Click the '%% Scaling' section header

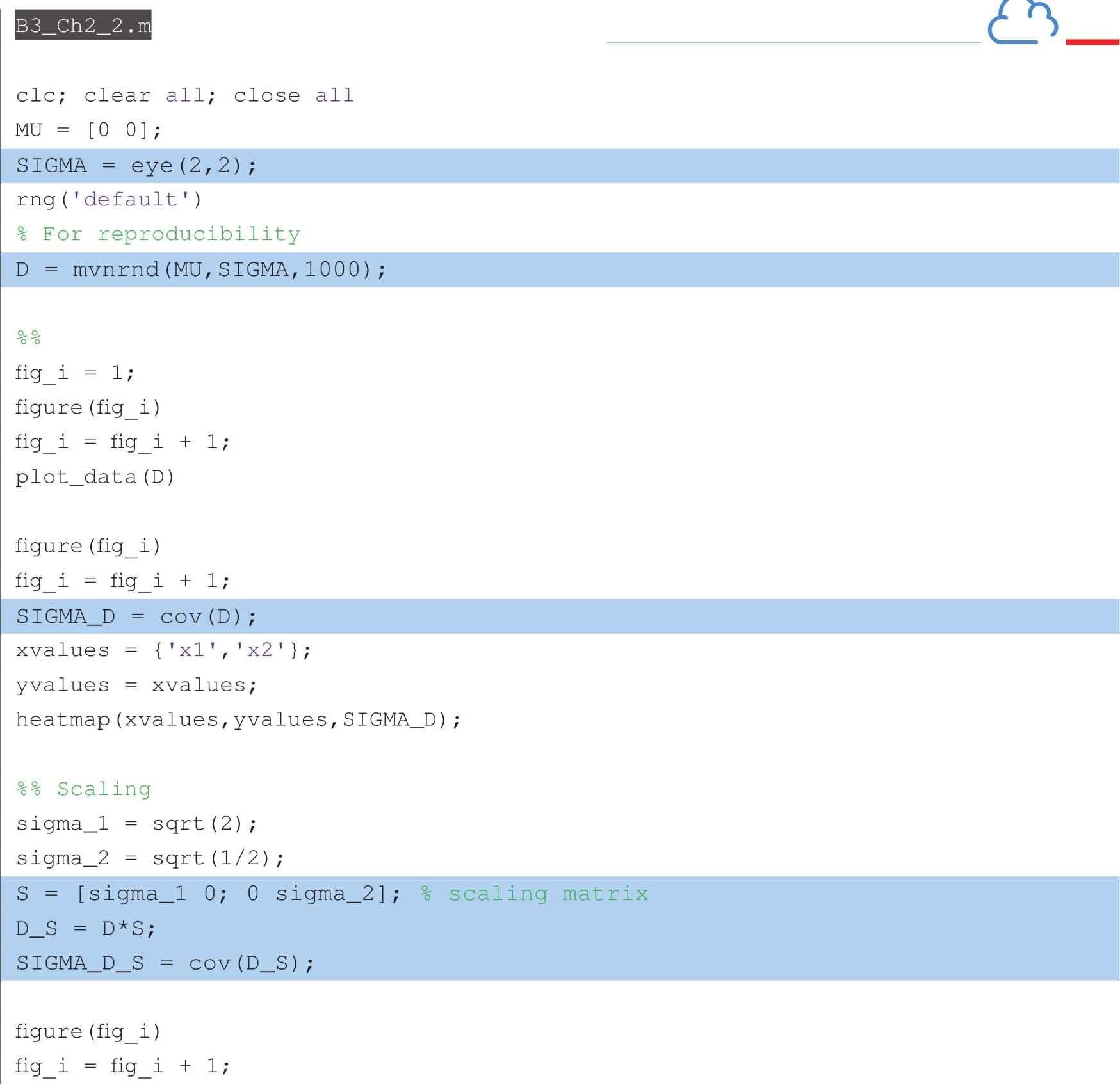coord(84,789)
